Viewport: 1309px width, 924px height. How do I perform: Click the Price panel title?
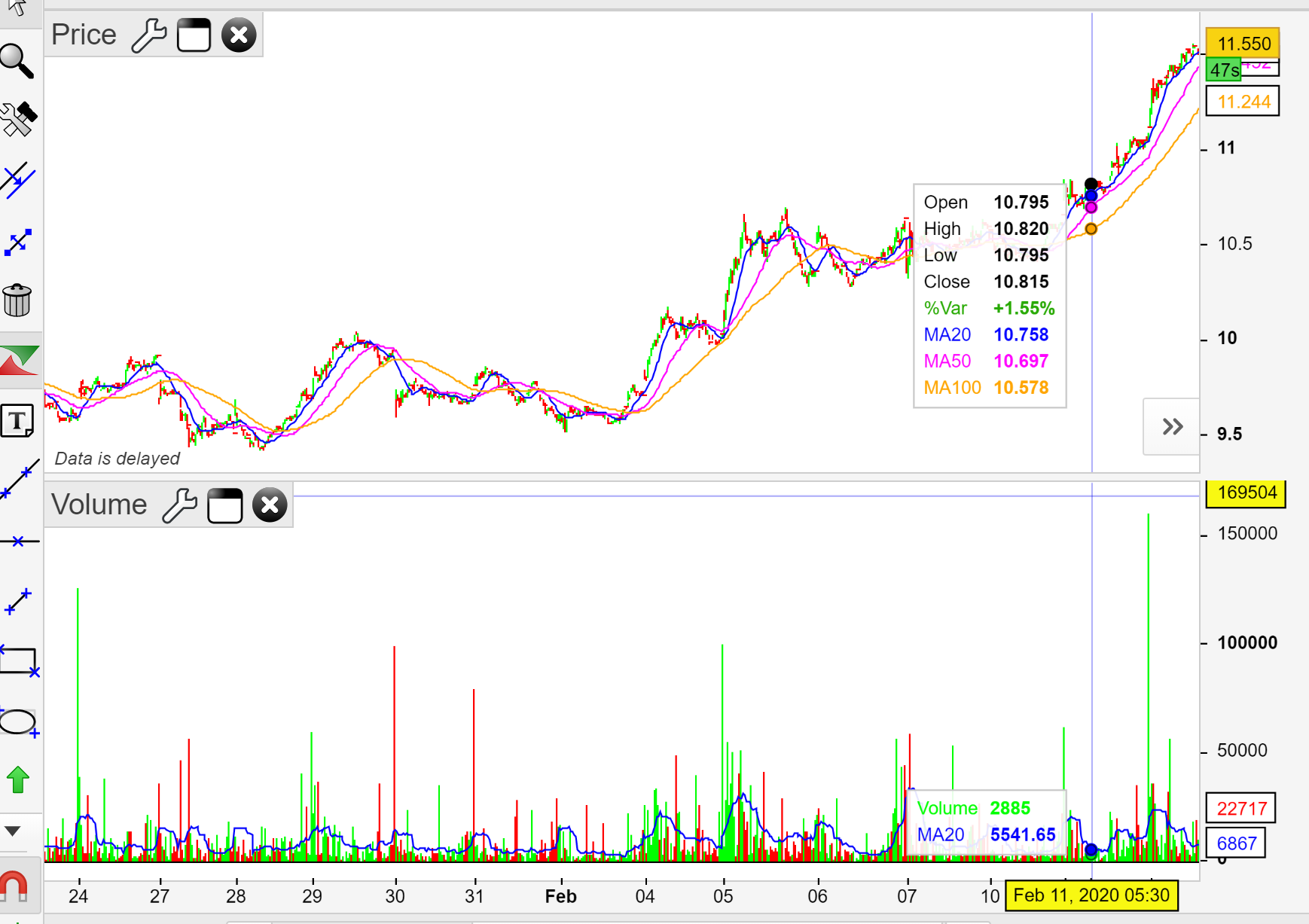[x=84, y=35]
